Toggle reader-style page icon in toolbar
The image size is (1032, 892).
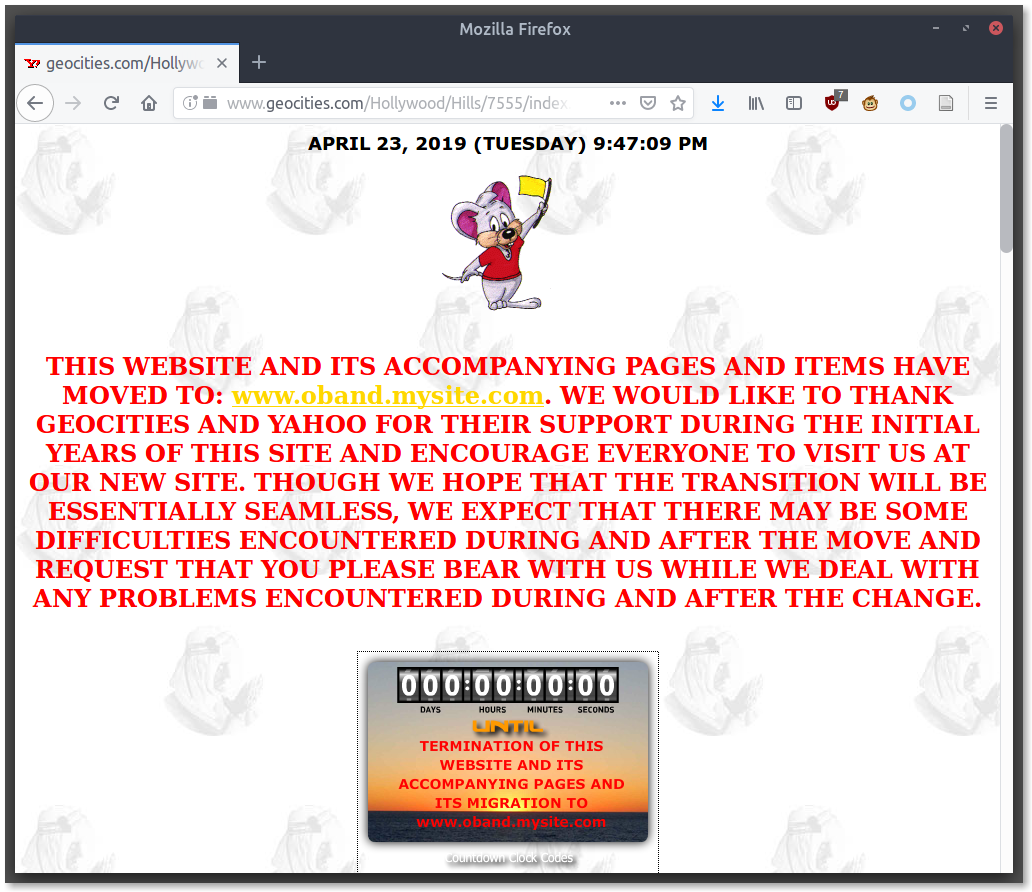(x=945, y=103)
